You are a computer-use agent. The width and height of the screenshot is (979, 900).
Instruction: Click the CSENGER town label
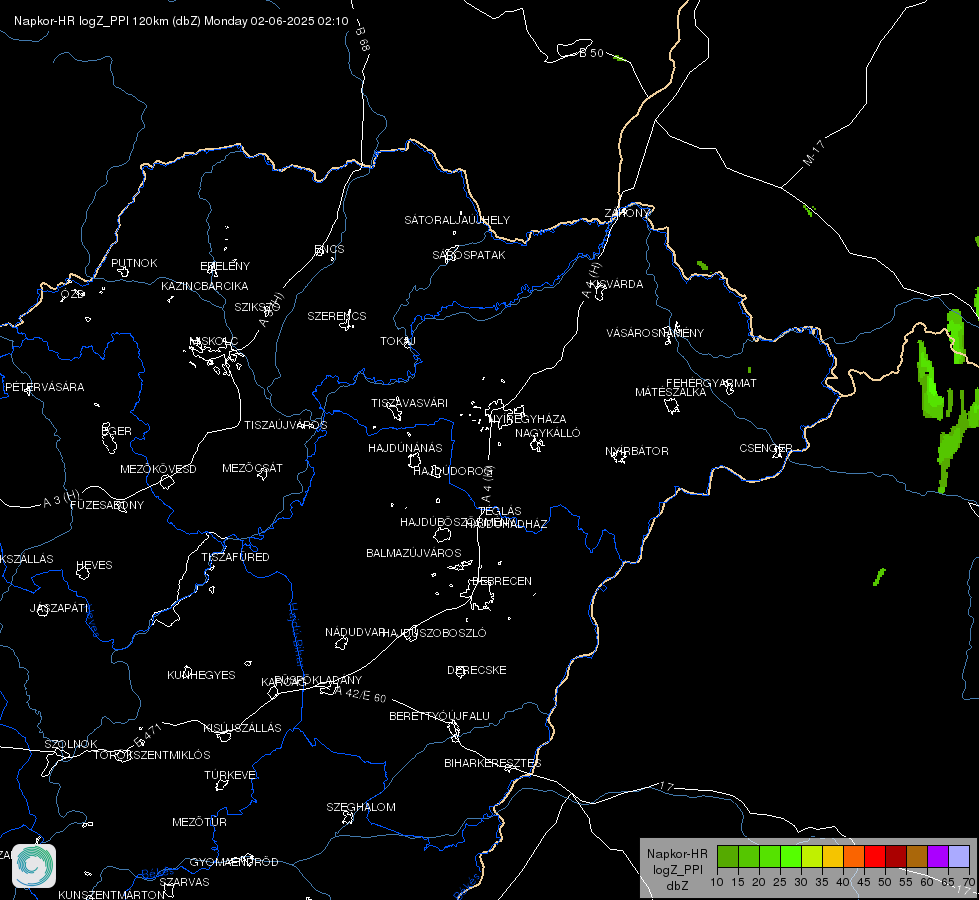pos(765,448)
